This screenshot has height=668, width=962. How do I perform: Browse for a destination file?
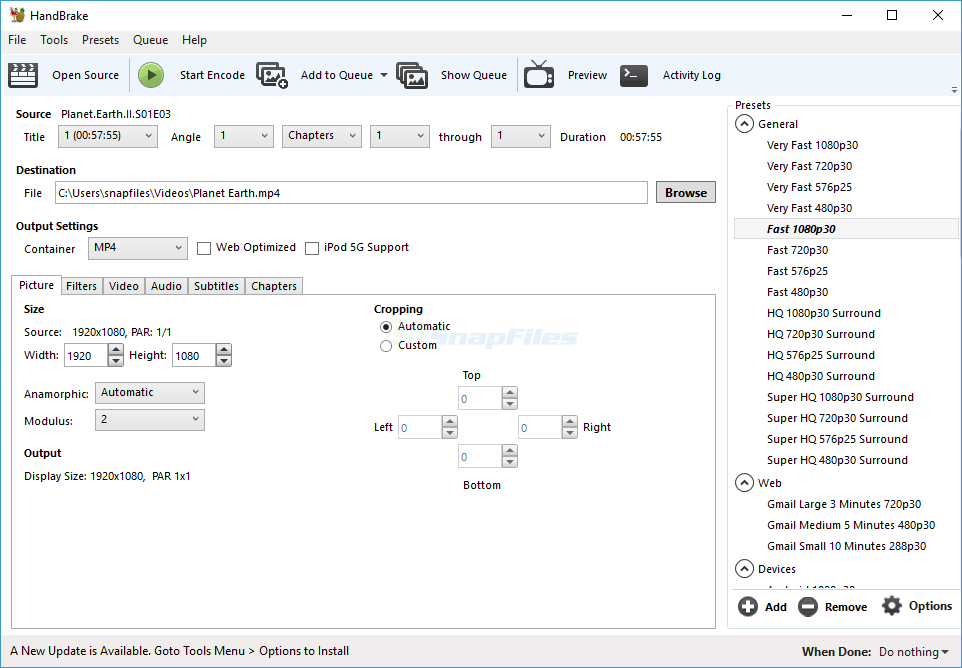[685, 192]
